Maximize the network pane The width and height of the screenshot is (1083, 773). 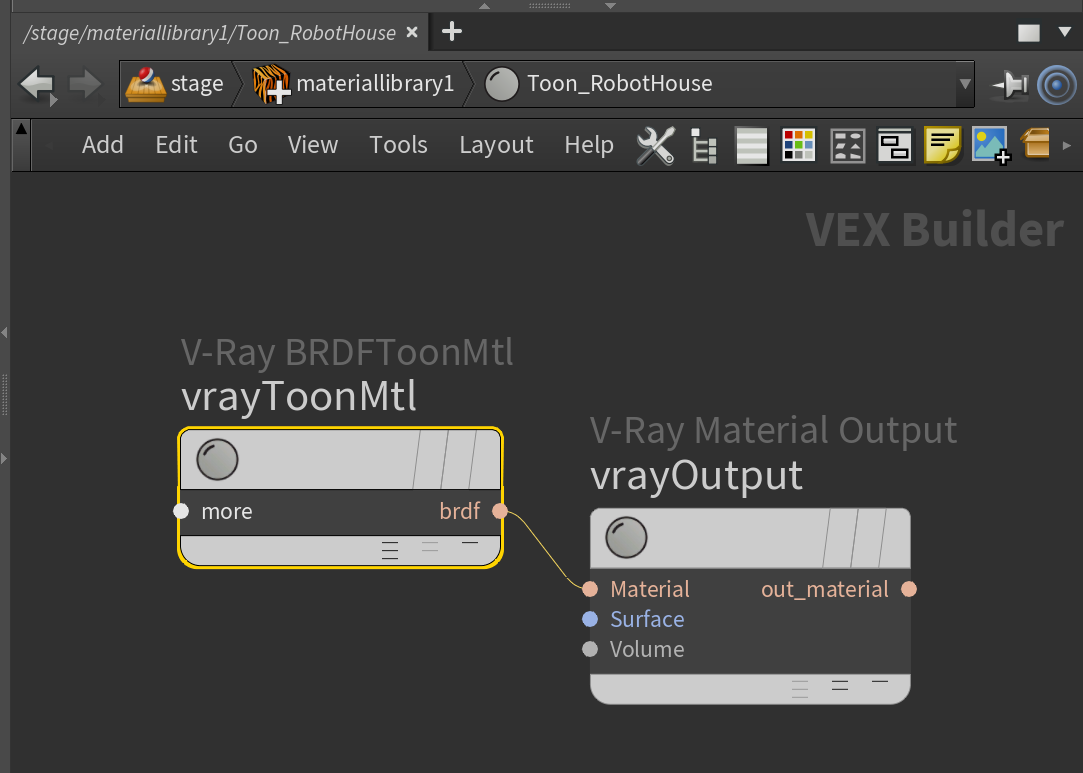(1028, 32)
